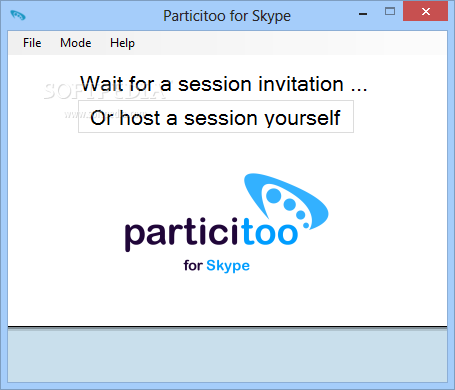Minimize the Particitoo window
The image size is (455, 390).
(x=363, y=13)
